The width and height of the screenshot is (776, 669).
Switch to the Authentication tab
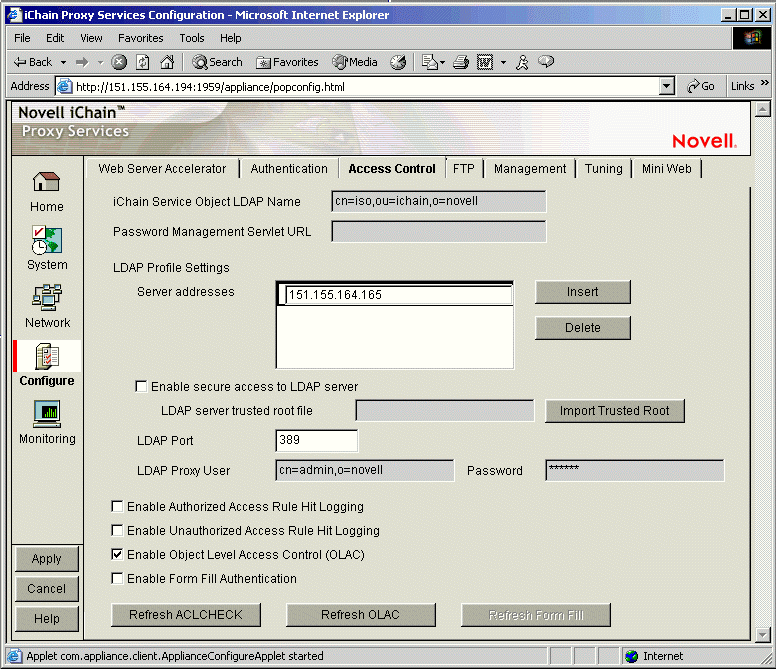pos(289,169)
